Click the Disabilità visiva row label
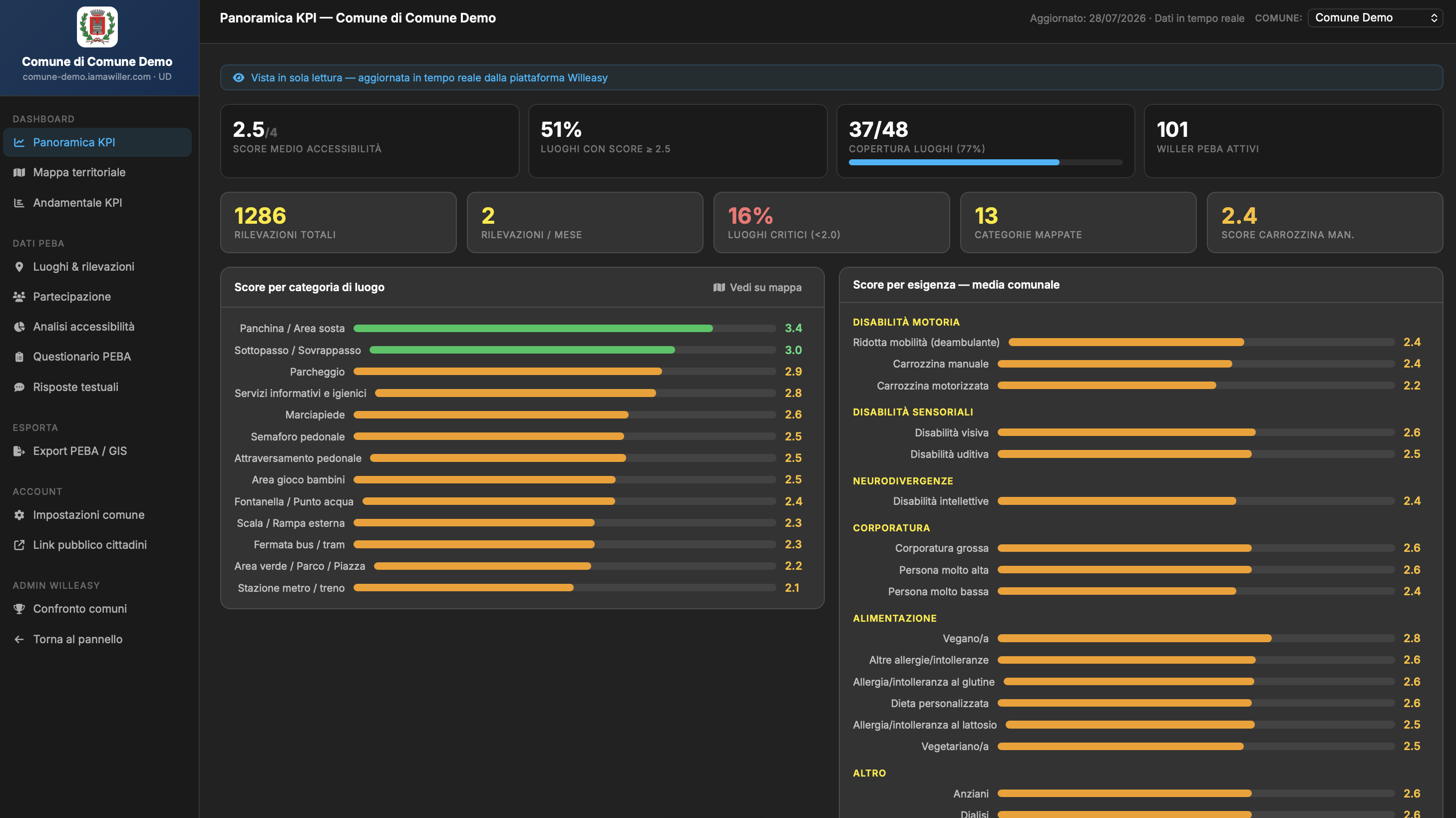1456x818 pixels. (x=952, y=432)
